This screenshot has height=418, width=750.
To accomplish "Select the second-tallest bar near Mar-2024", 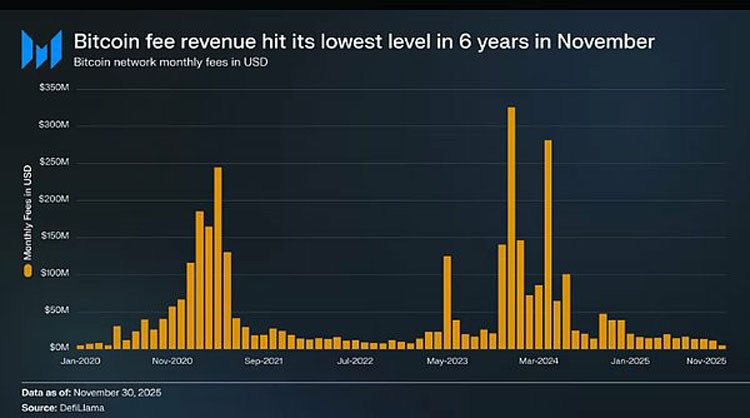I will [548, 243].
